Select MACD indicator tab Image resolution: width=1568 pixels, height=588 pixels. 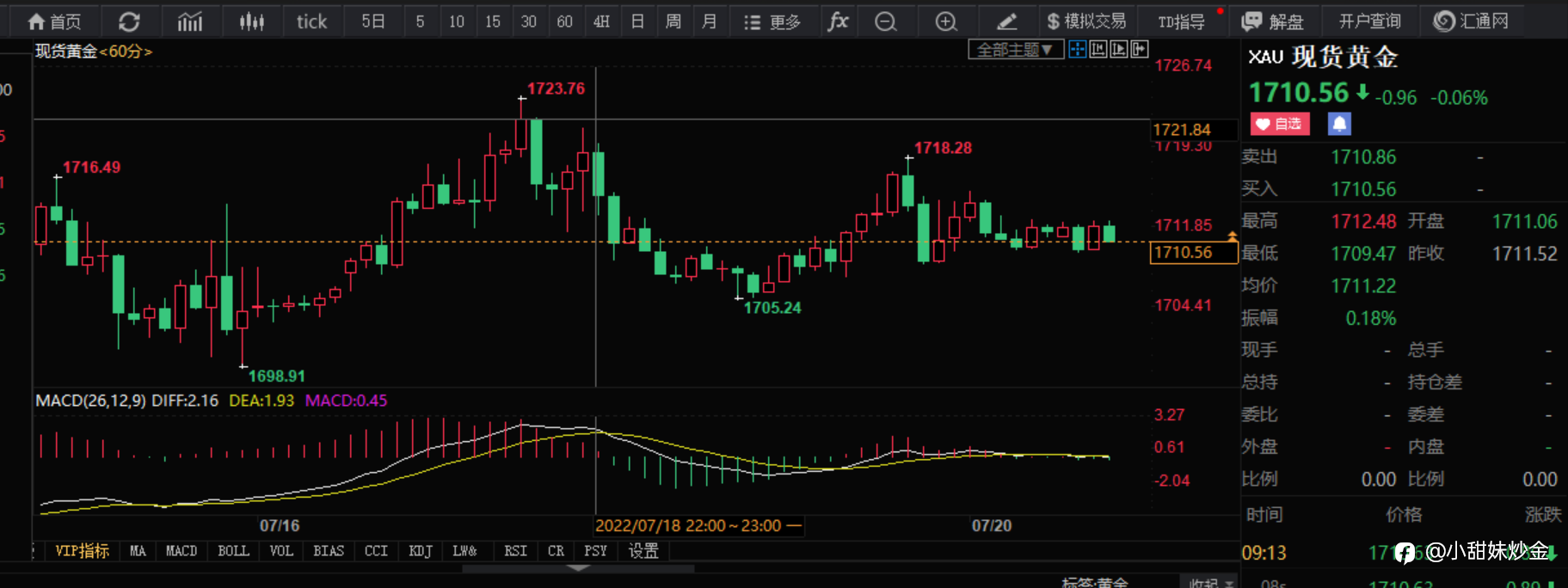181,551
